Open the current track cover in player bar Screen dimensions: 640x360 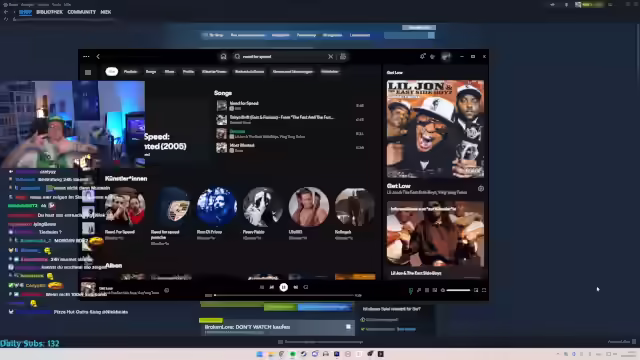coord(88,289)
